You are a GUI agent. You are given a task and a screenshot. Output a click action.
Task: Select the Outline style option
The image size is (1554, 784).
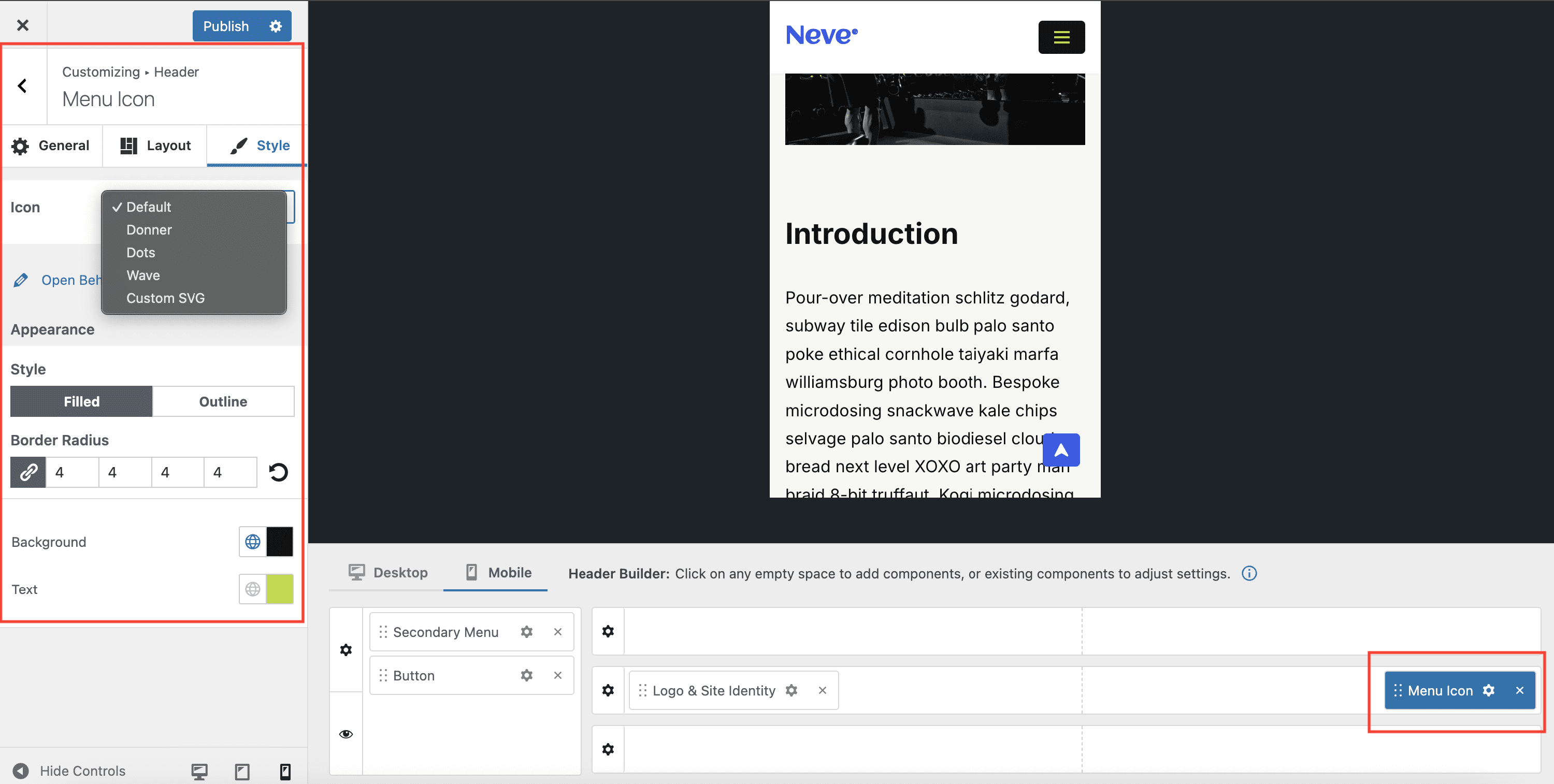tap(223, 402)
